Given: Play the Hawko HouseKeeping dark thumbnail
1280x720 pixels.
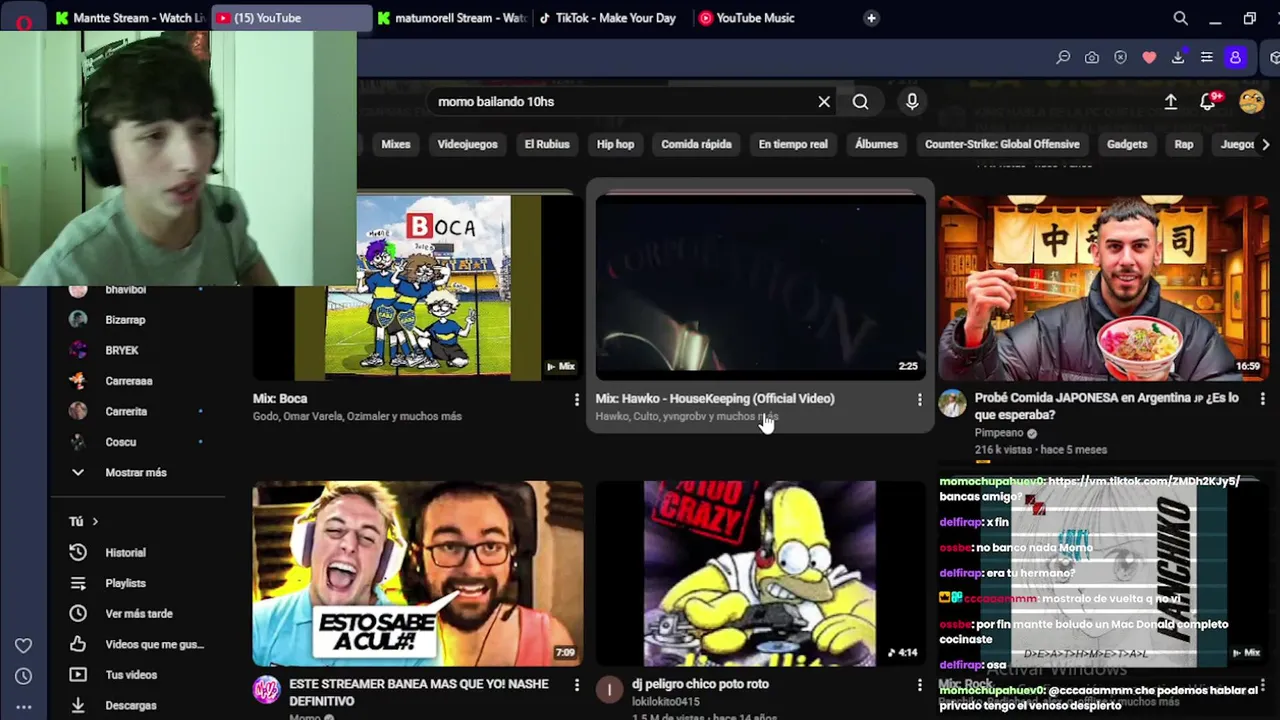Looking at the screenshot, I should point(760,288).
